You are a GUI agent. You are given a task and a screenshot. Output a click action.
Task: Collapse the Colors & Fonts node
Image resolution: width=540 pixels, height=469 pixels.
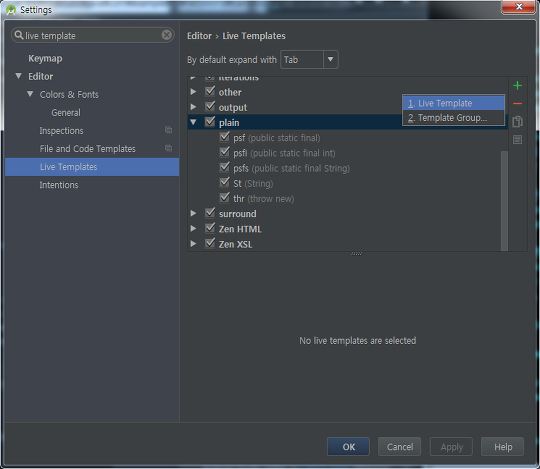point(30,94)
